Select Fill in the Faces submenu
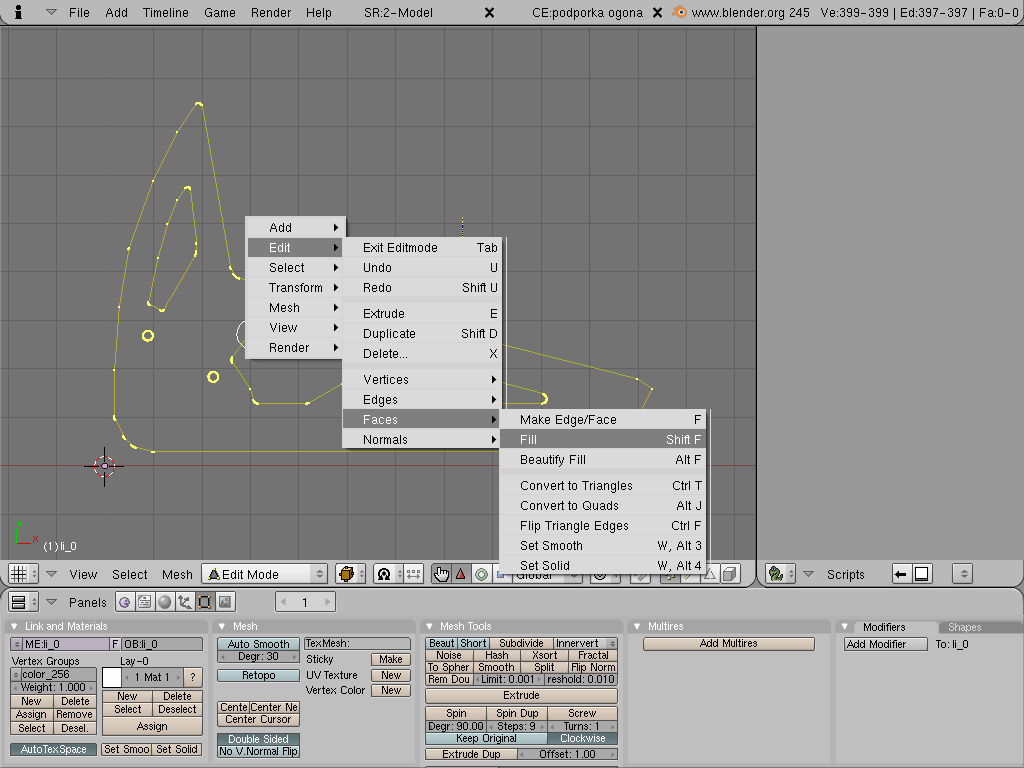The height and width of the screenshot is (768, 1024). (602, 440)
